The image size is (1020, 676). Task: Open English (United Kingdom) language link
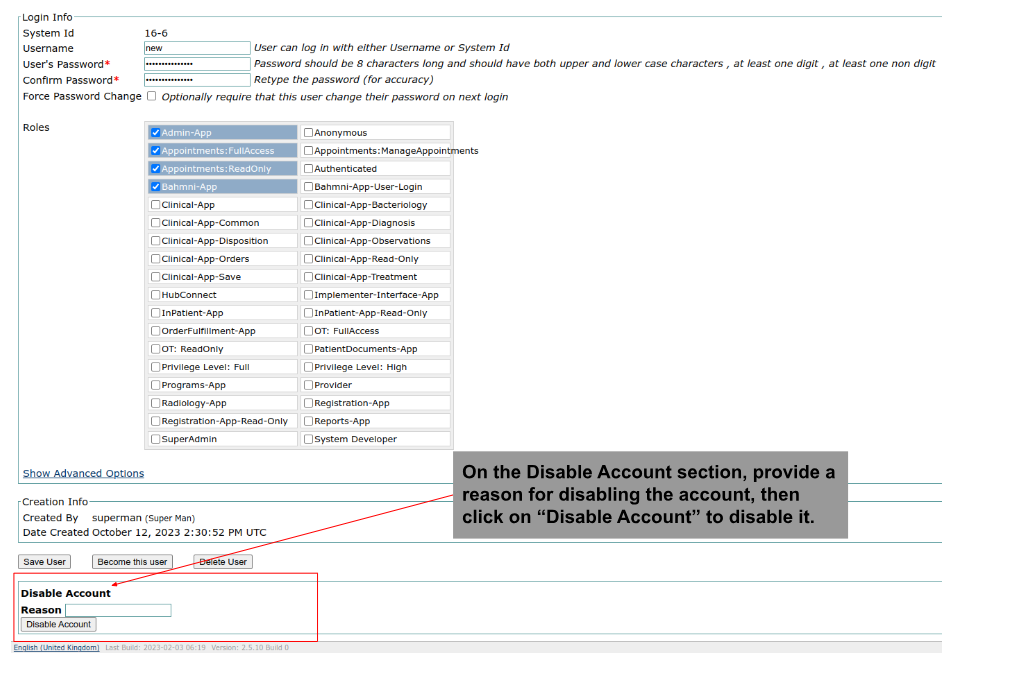(x=57, y=648)
